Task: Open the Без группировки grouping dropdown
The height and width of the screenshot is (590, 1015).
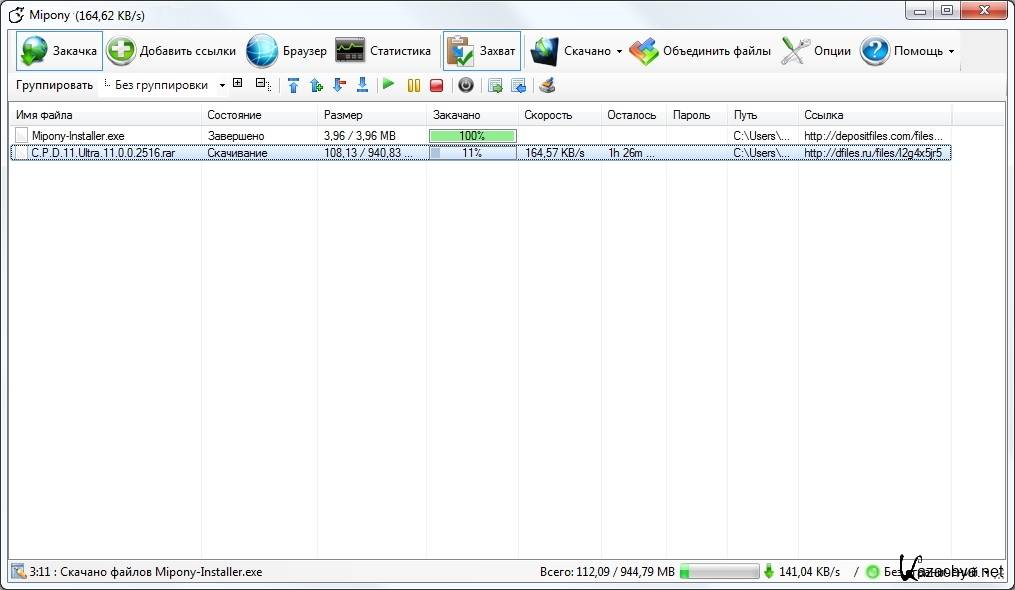Action: coord(168,86)
